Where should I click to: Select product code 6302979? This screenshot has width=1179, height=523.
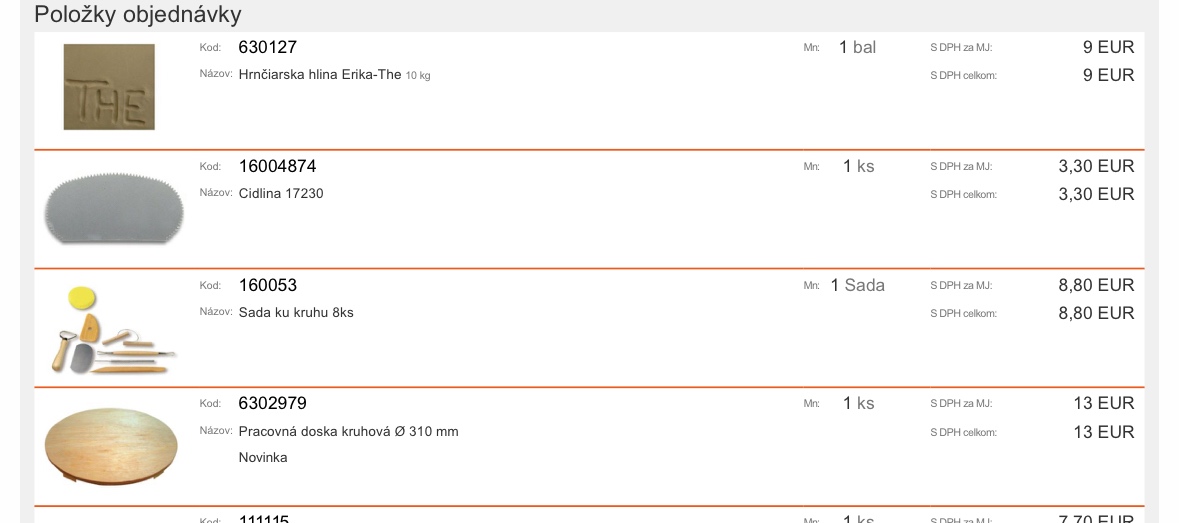point(273,404)
